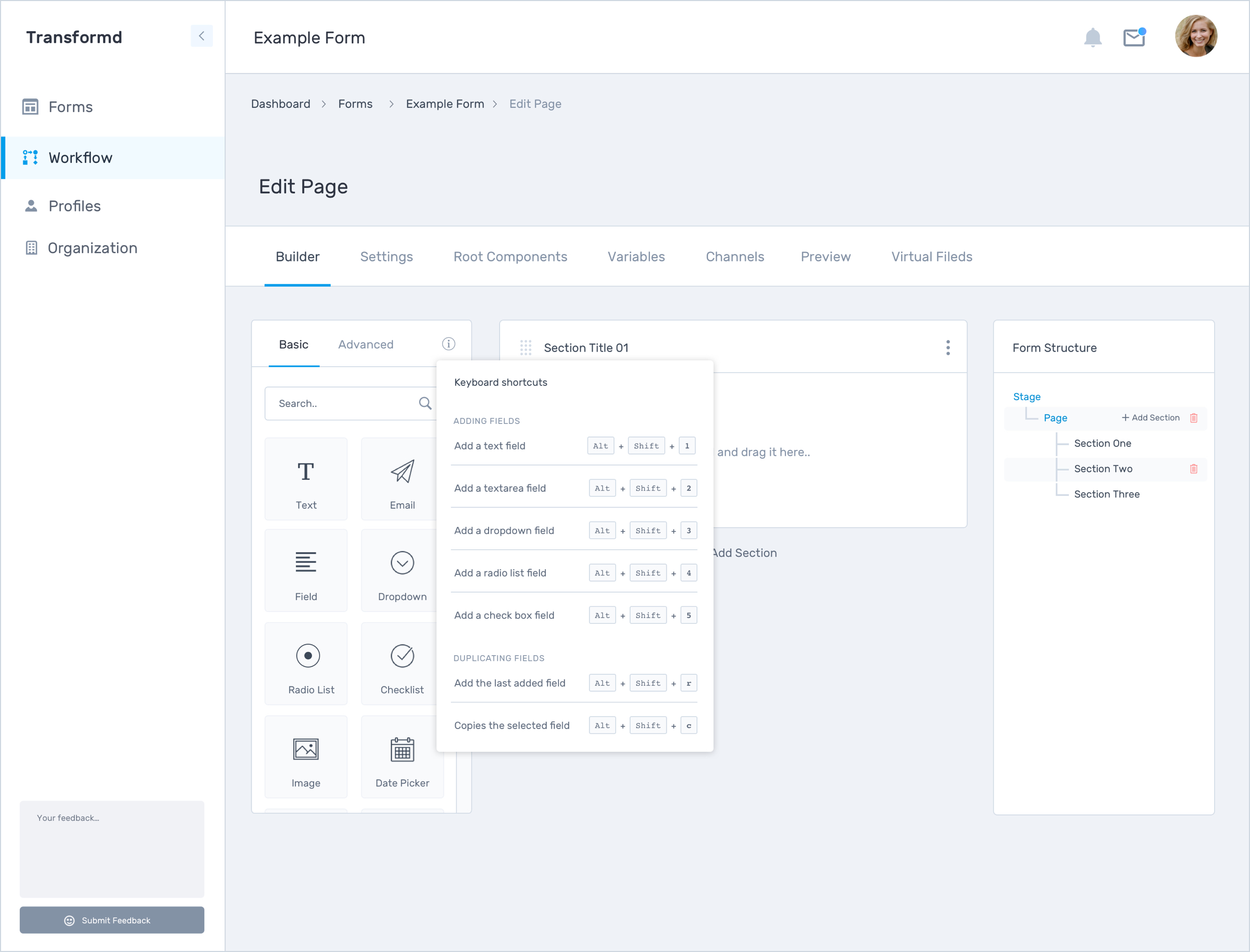Viewport: 1250px width, 952px height.
Task: Click the notification bell icon
Action: [x=1093, y=37]
